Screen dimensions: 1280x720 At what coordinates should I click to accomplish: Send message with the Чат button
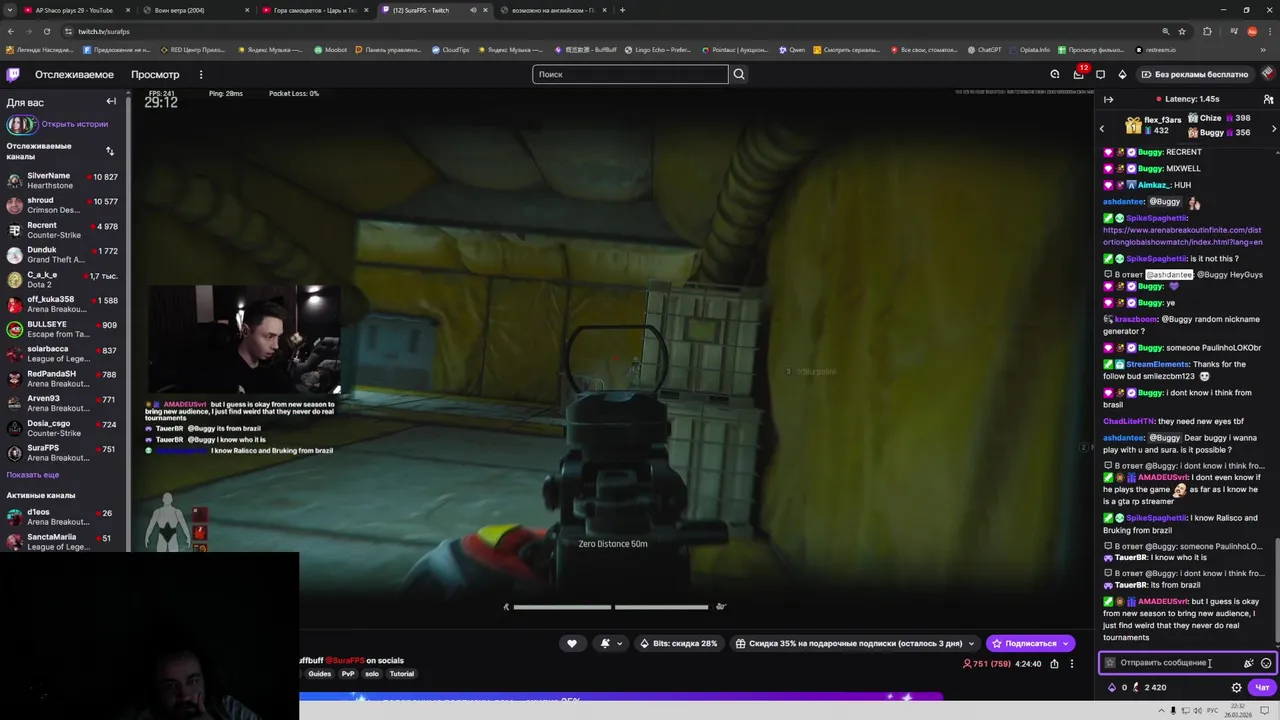point(1262,687)
